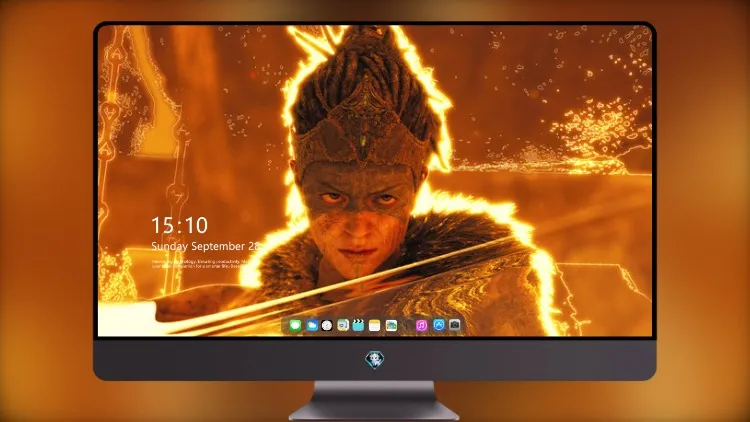Launch the clapperboard video app icon
The height and width of the screenshot is (422, 750).
[x=358, y=326]
